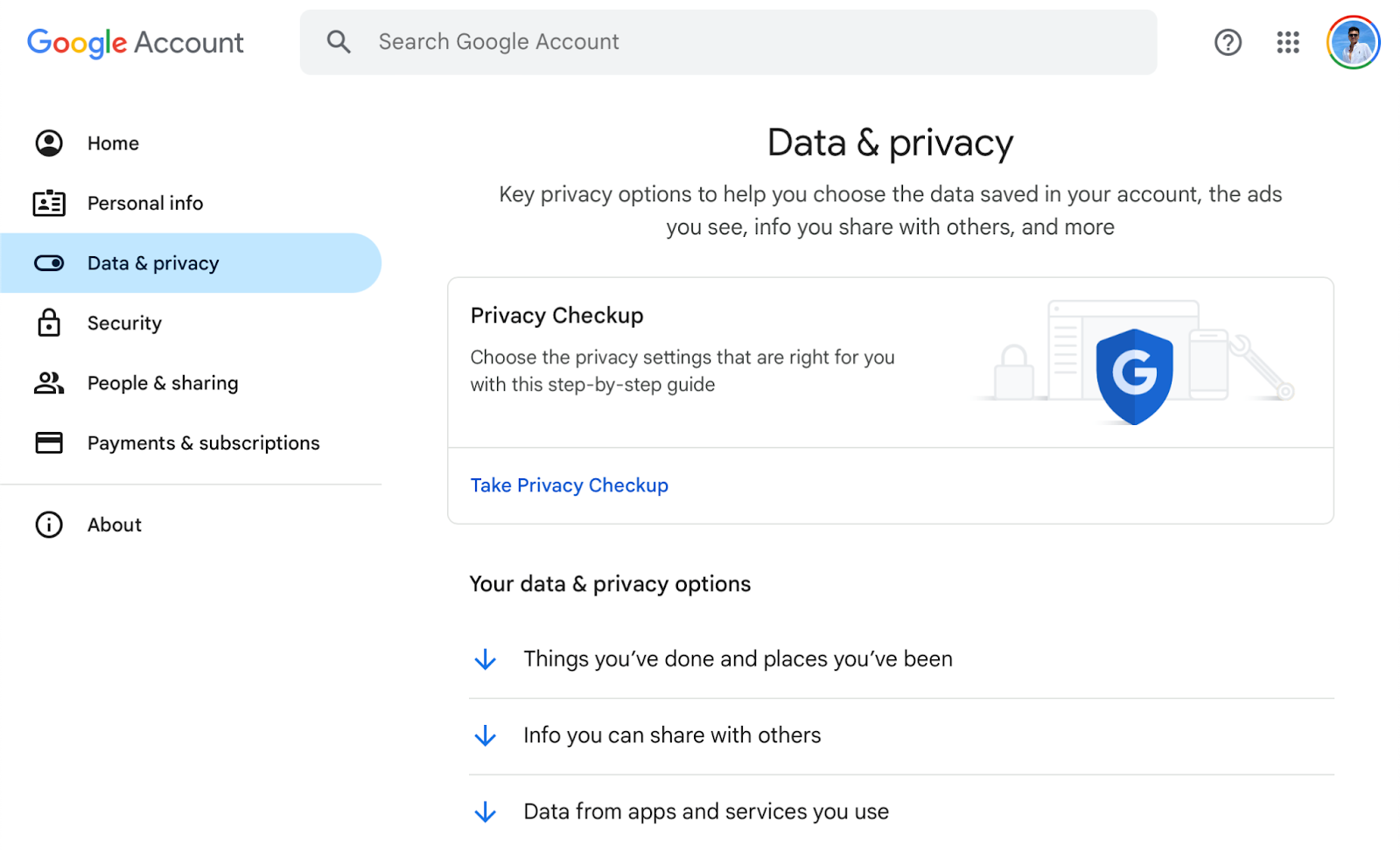Focus the Search Google Account field
The image size is (1400, 850).
728,42
